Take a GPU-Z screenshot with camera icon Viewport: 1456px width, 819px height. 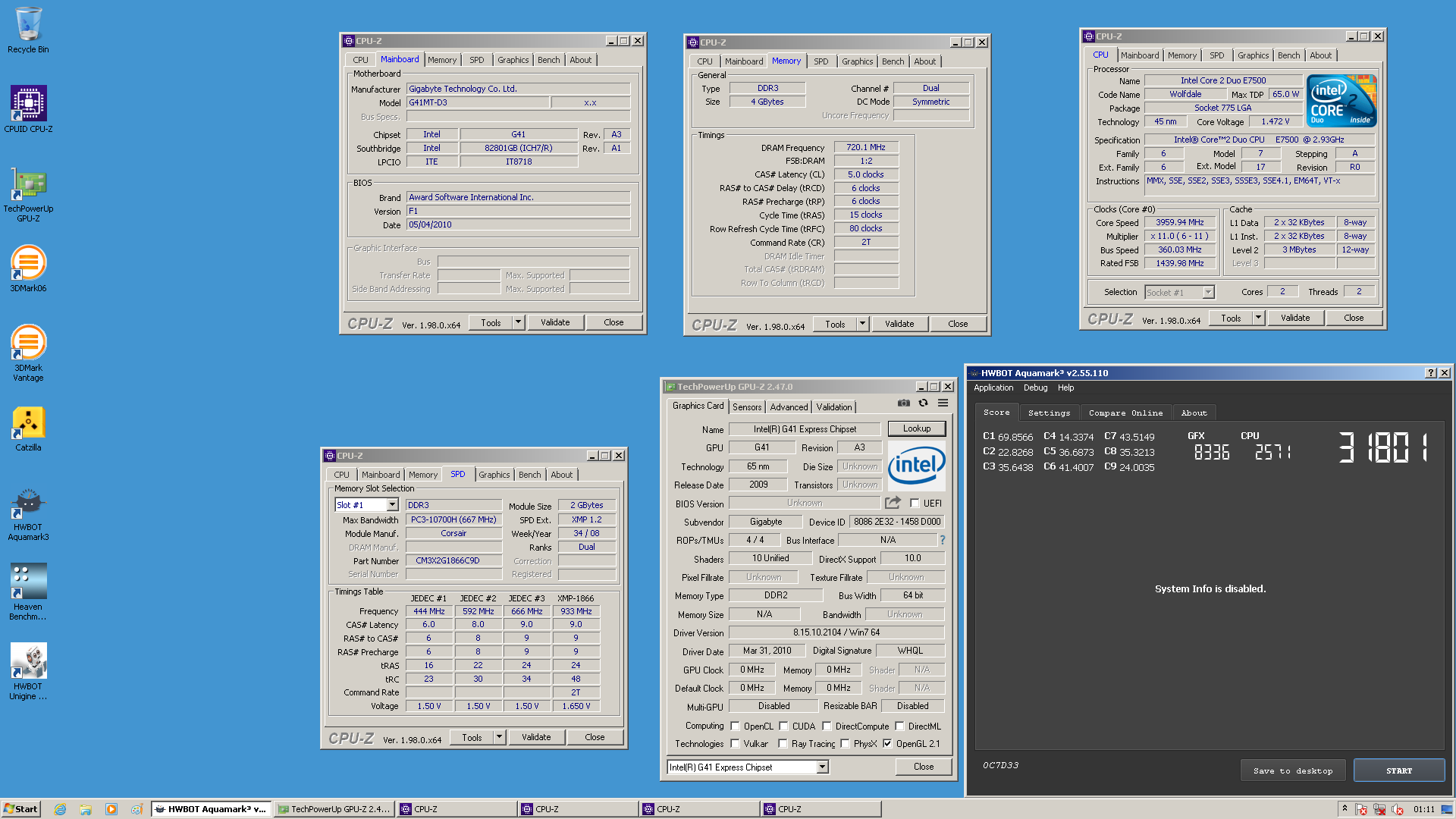tap(904, 403)
